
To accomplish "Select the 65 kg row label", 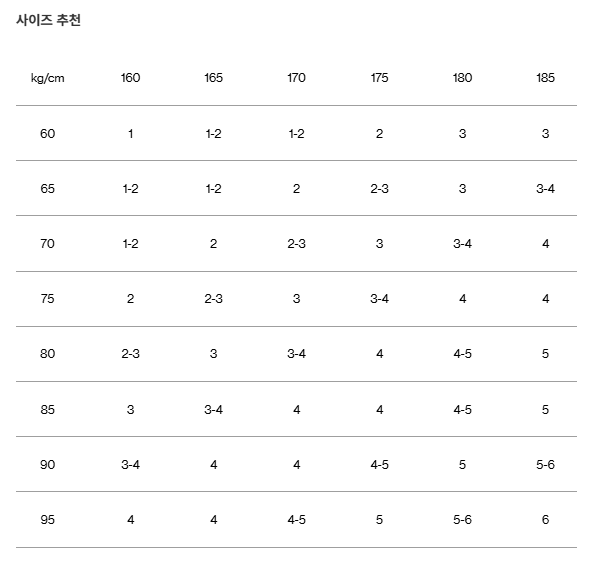I will 48,188.
